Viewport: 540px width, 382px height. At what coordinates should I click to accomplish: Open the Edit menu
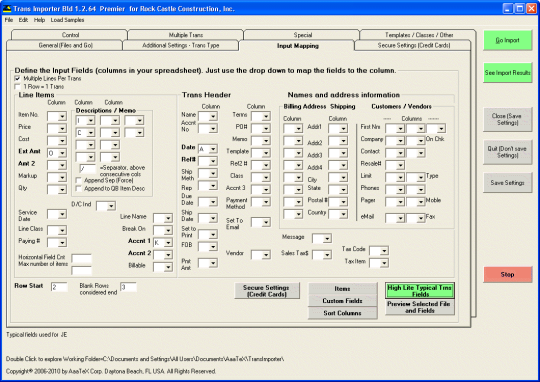point(23,20)
